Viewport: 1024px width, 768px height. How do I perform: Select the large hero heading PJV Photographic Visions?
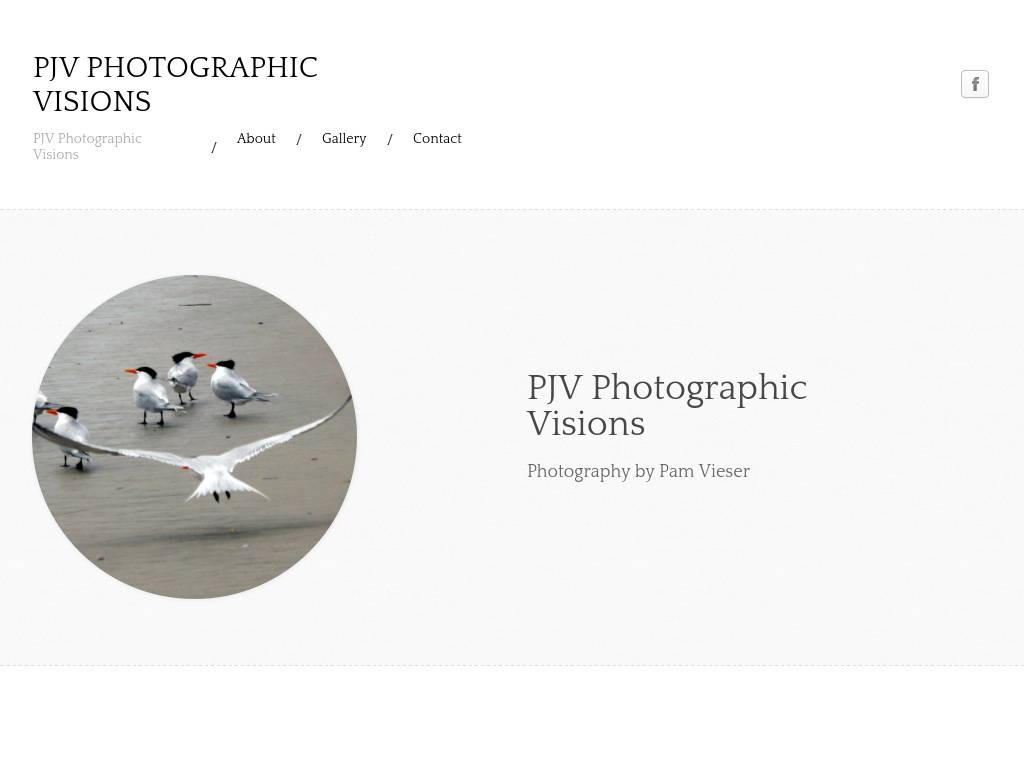667,405
